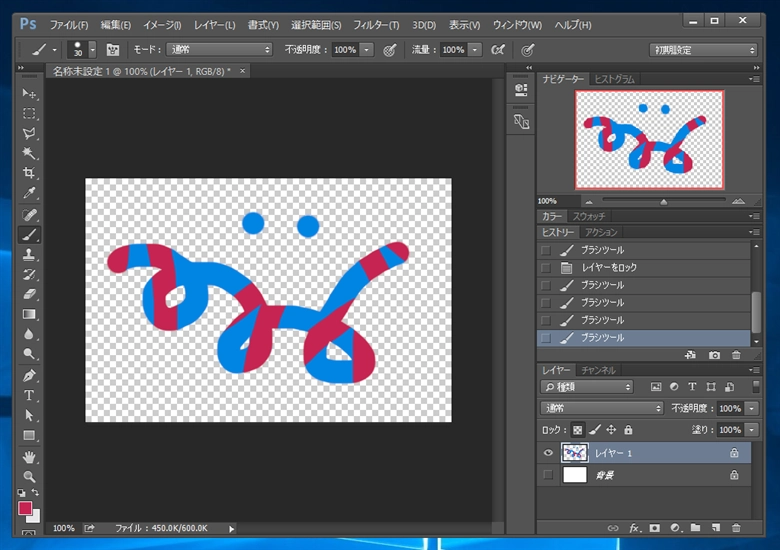Select the Gradient tool
This screenshot has width=780, height=550.
point(29,314)
